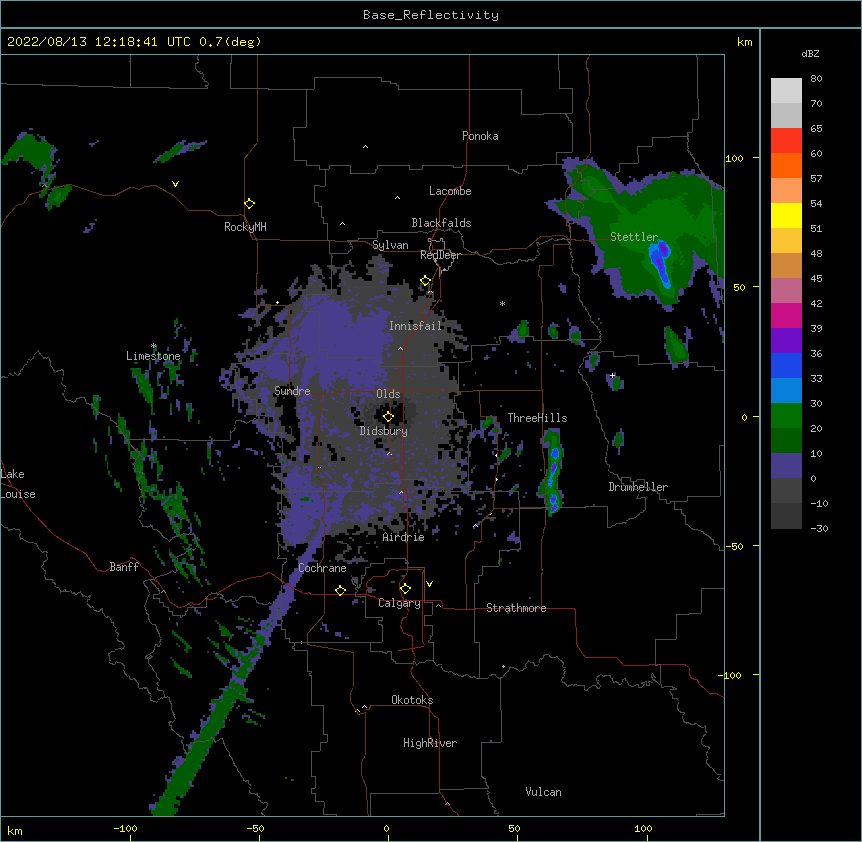862x842 pixels.
Task: Click the Cochrane label
Action: tap(322, 568)
